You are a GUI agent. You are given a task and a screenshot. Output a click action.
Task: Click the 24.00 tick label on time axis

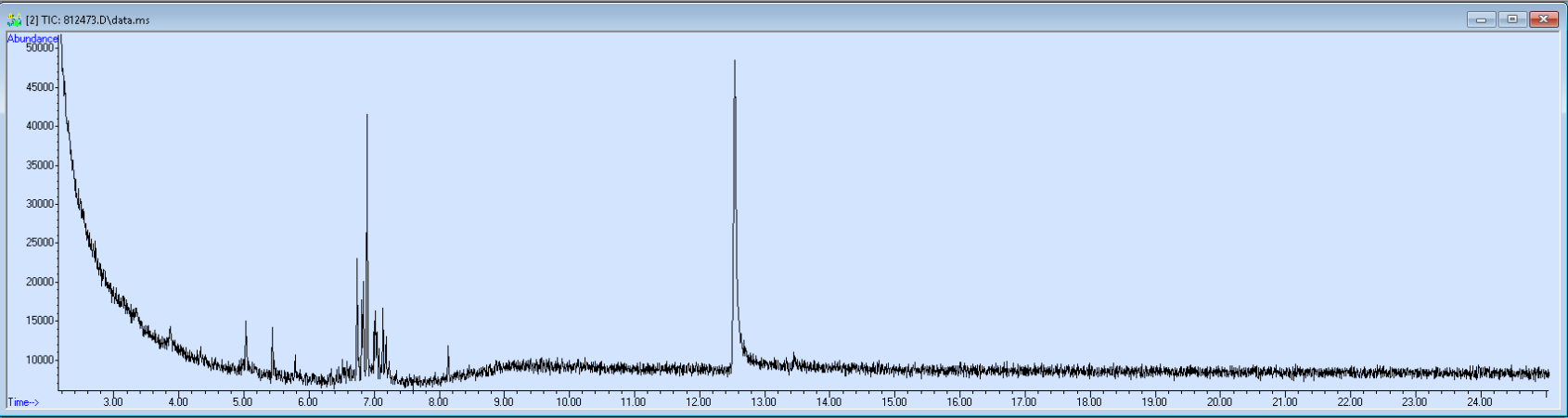point(1480,402)
